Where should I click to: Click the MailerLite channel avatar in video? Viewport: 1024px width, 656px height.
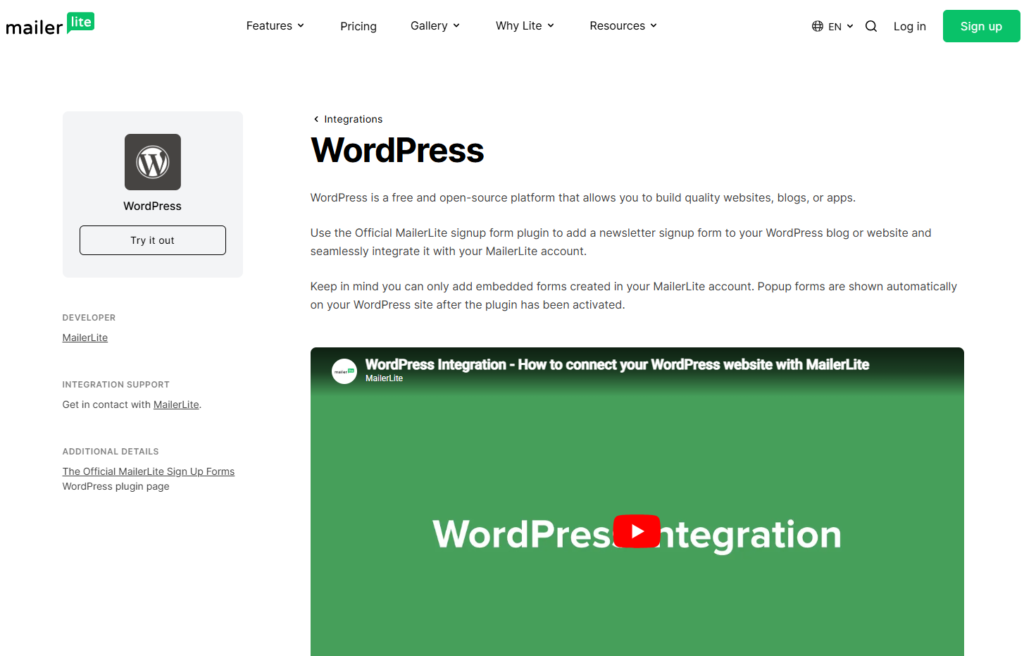tap(344, 371)
